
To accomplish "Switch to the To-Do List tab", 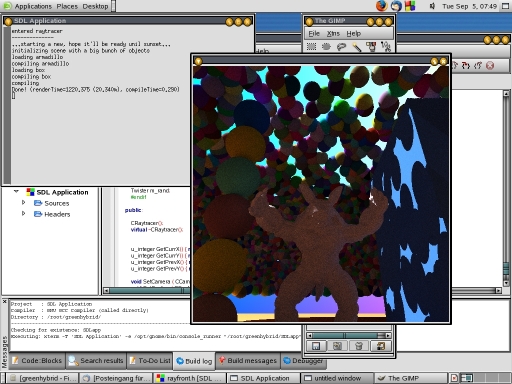I will (150, 361).
